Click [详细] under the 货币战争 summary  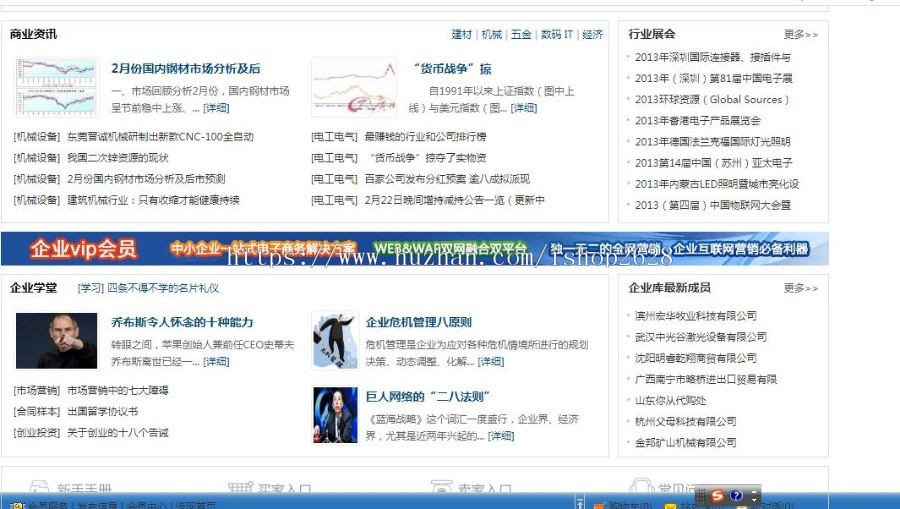tap(523, 108)
